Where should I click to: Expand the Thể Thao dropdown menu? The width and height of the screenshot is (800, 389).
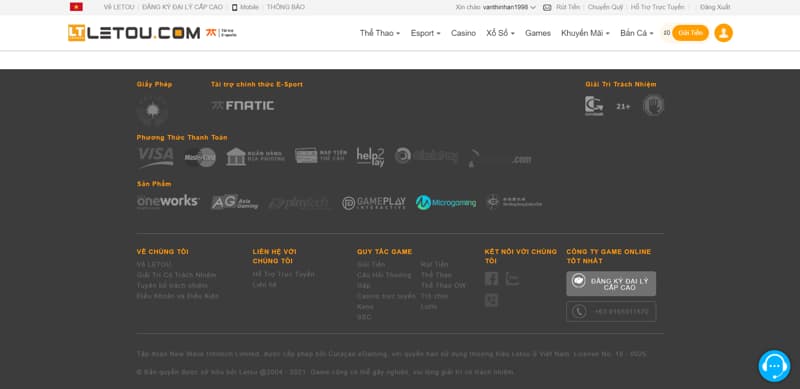pos(380,33)
